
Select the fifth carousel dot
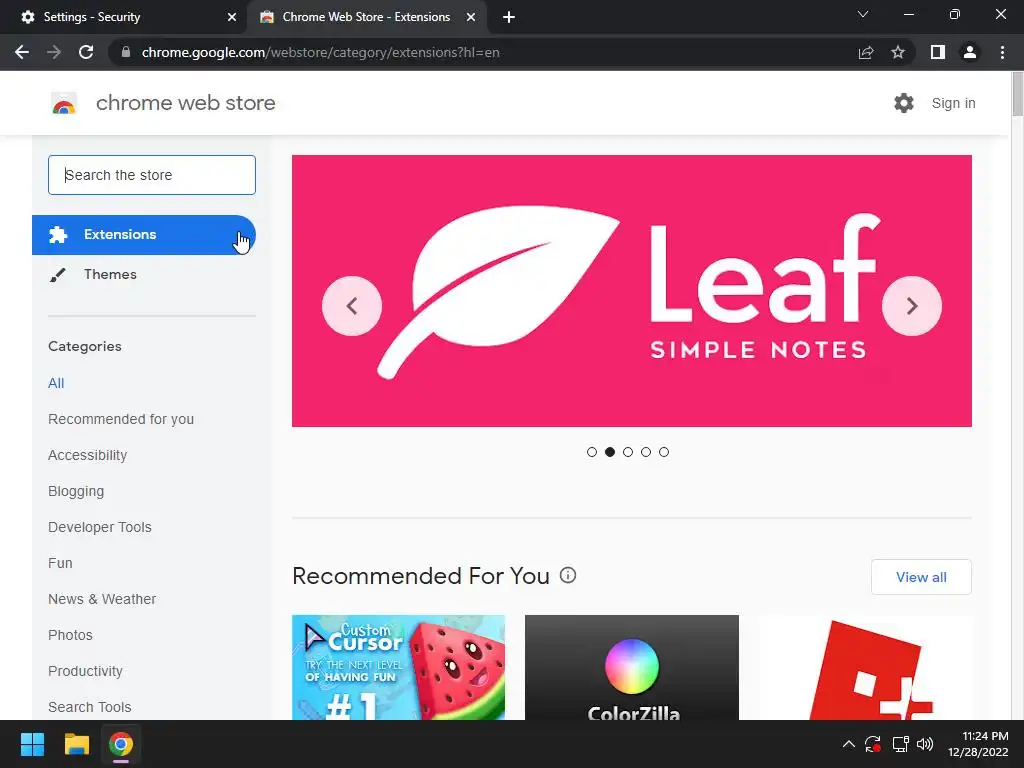[x=664, y=452]
